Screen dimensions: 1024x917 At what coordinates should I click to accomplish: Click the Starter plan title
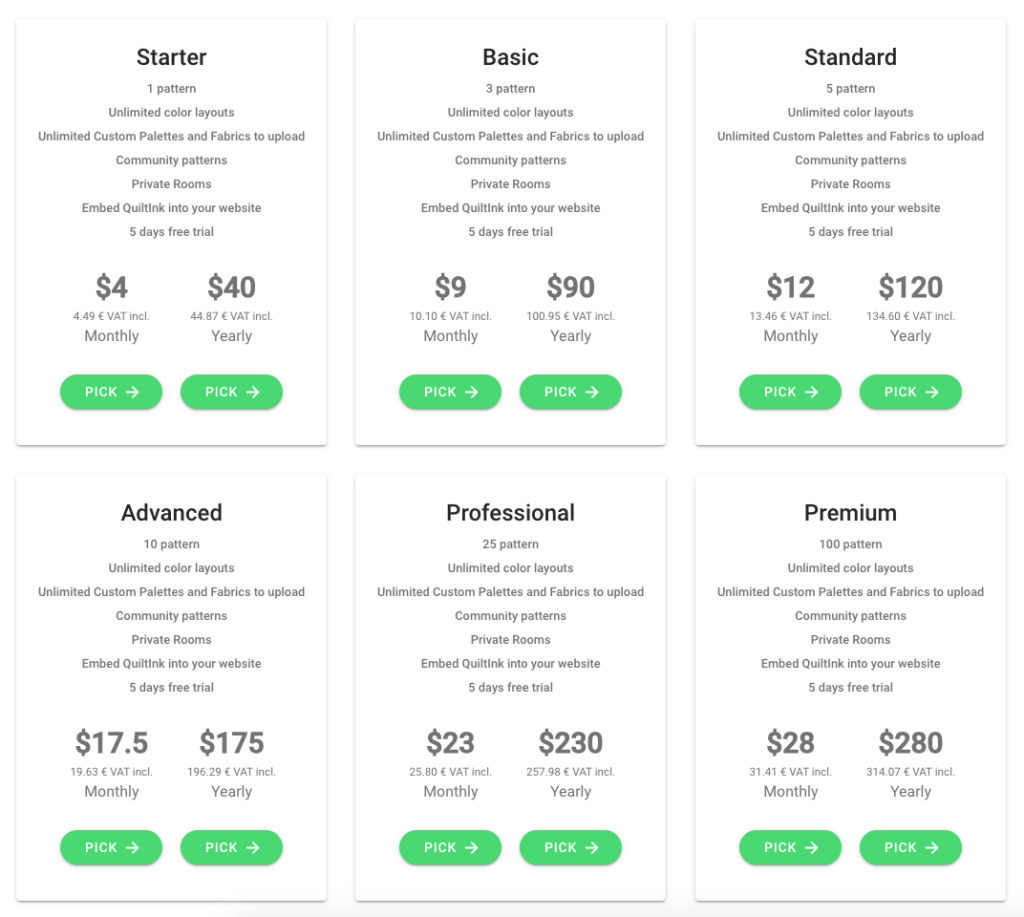171,57
